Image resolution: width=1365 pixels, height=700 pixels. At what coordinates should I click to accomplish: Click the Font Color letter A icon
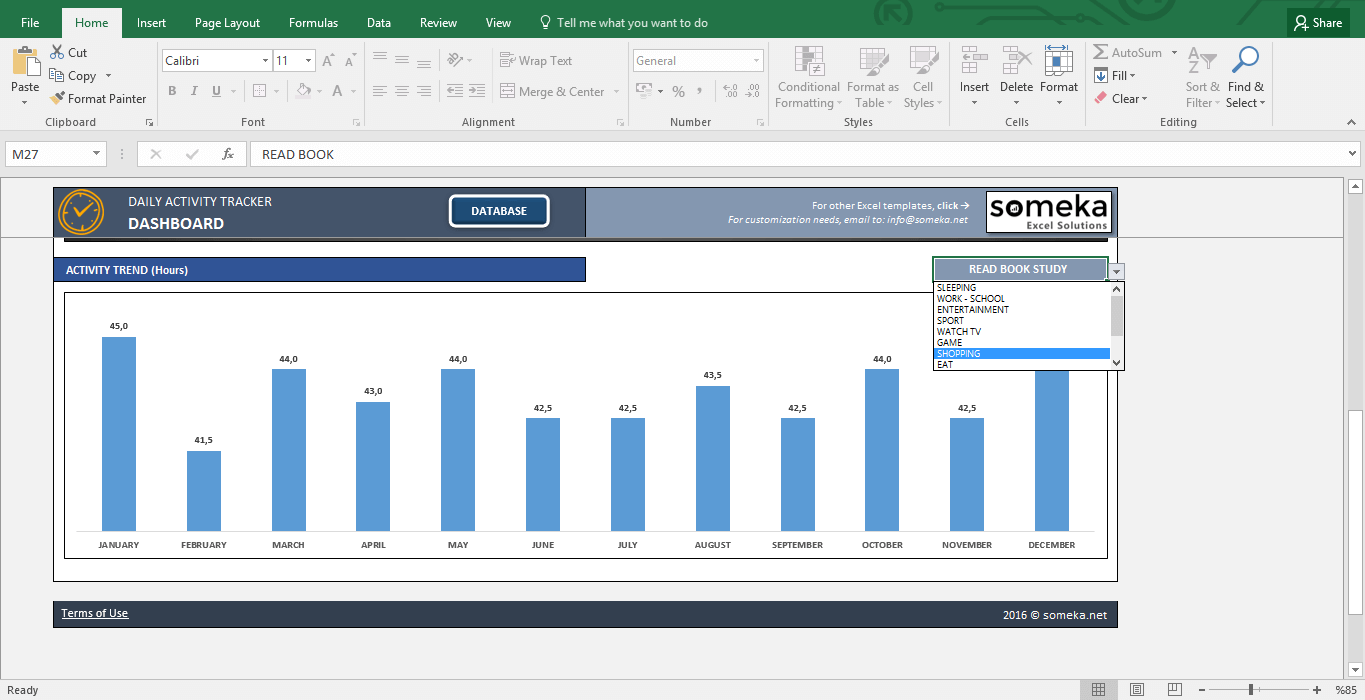click(336, 91)
